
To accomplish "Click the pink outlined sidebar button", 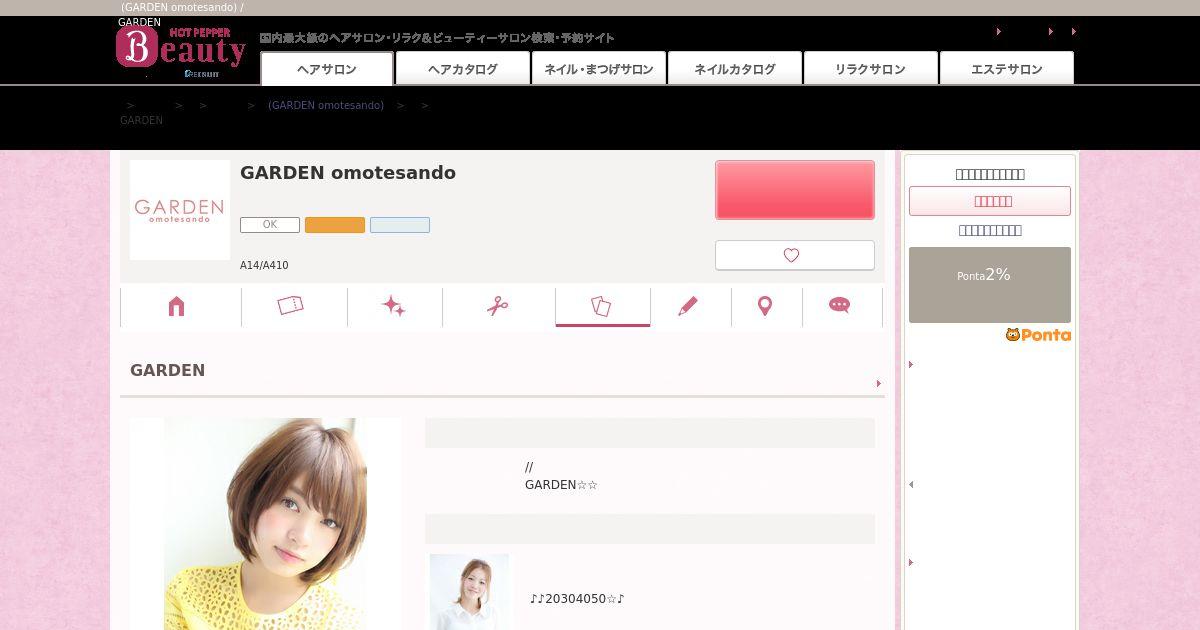I will [x=990, y=201].
